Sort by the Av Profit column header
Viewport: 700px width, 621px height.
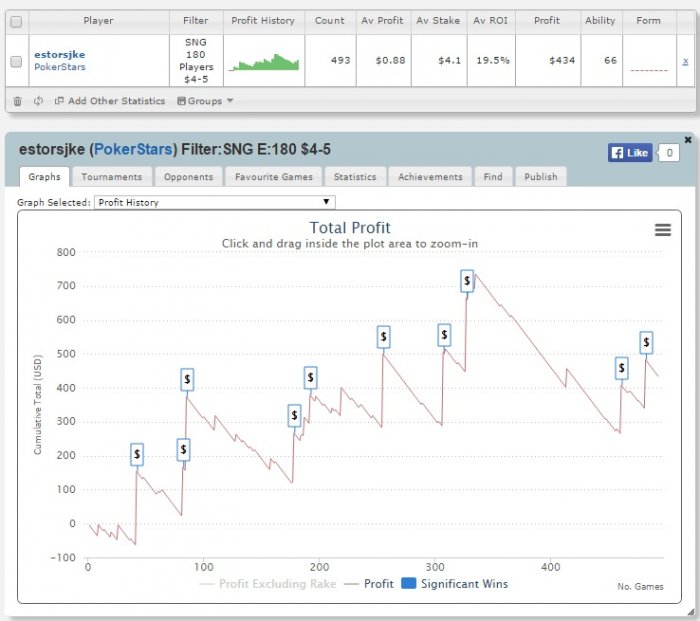pyautogui.click(x=382, y=21)
